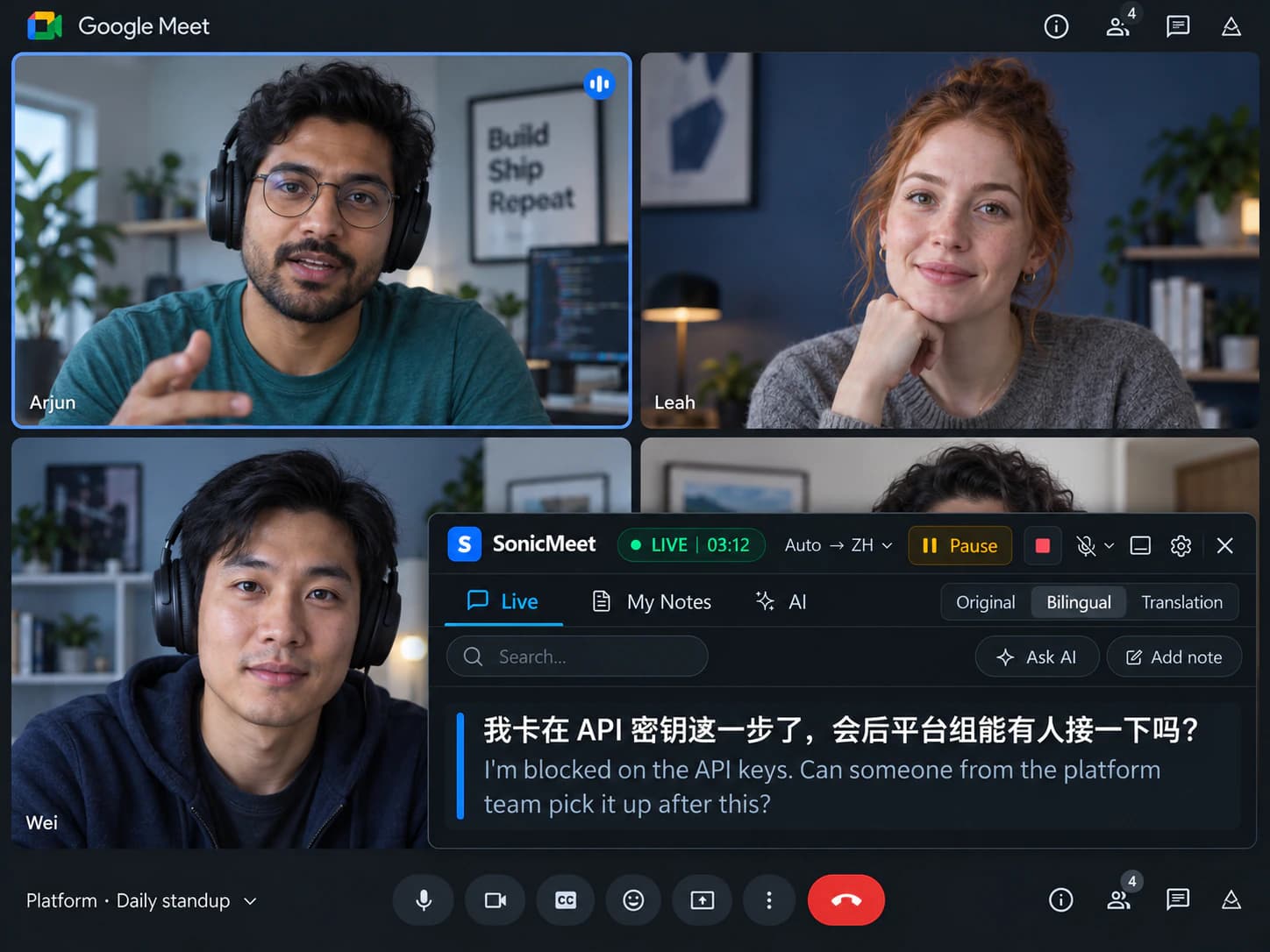The width and height of the screenshot is (1270, 952).
Task: Expand Platform Daily standup meeting dropdown
Action: click(x=141, y=900)
